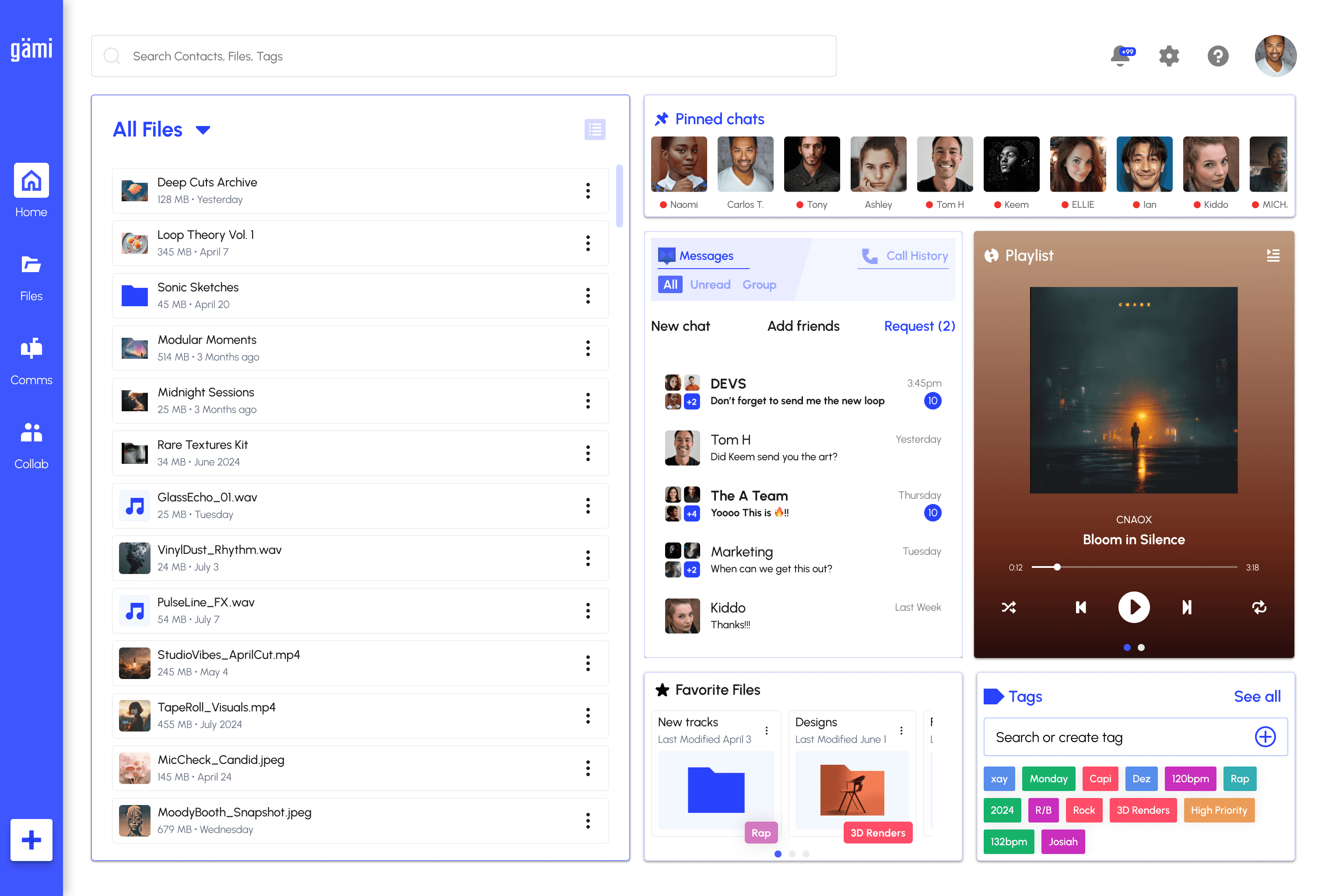The width and height of the screenshot is (1325, 896).
Task: Open Collab in the sidebar
Action: 32,445
